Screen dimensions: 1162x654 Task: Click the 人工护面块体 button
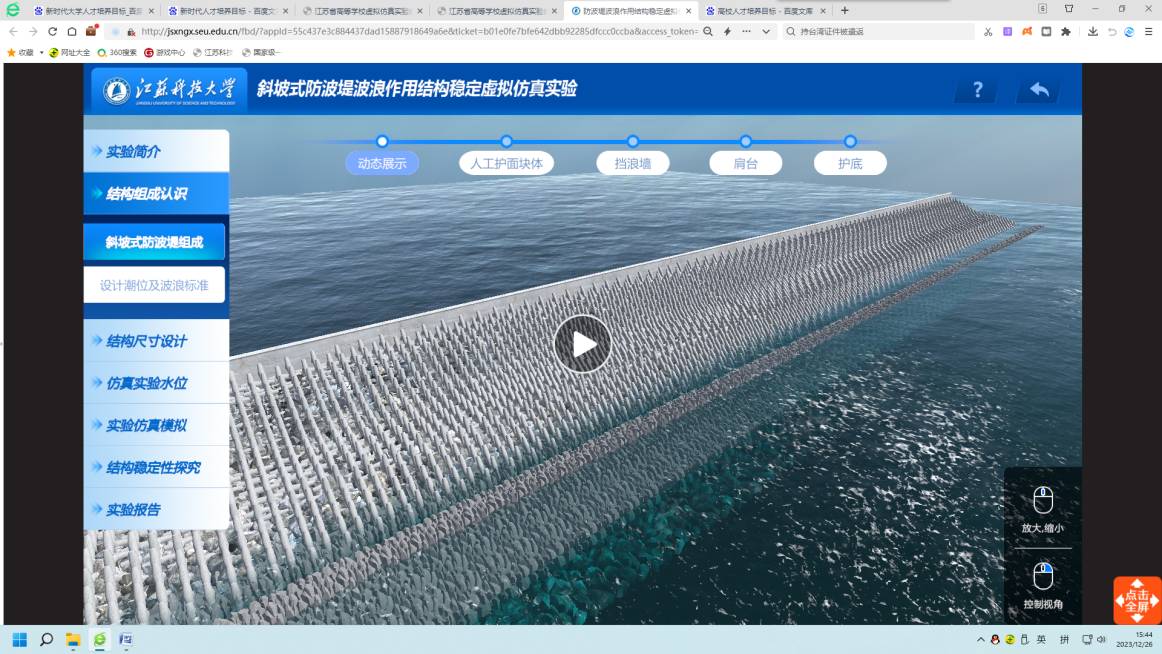coord(506,164)
